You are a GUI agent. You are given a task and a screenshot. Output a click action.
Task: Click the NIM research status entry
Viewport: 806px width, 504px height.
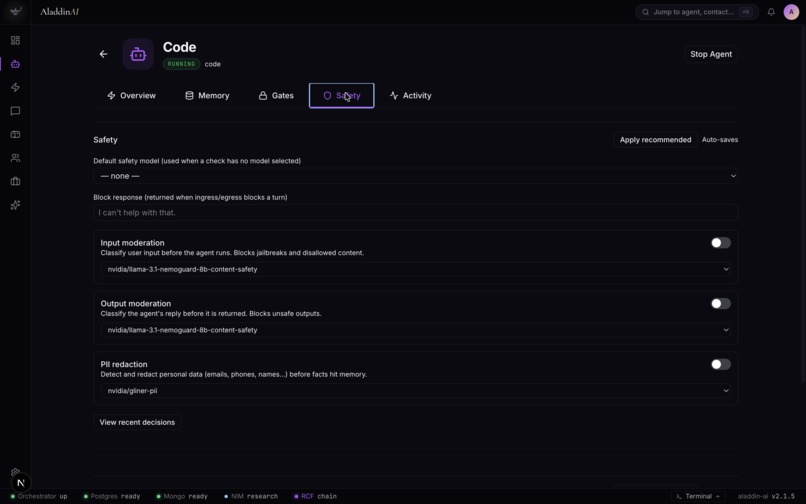251,496
